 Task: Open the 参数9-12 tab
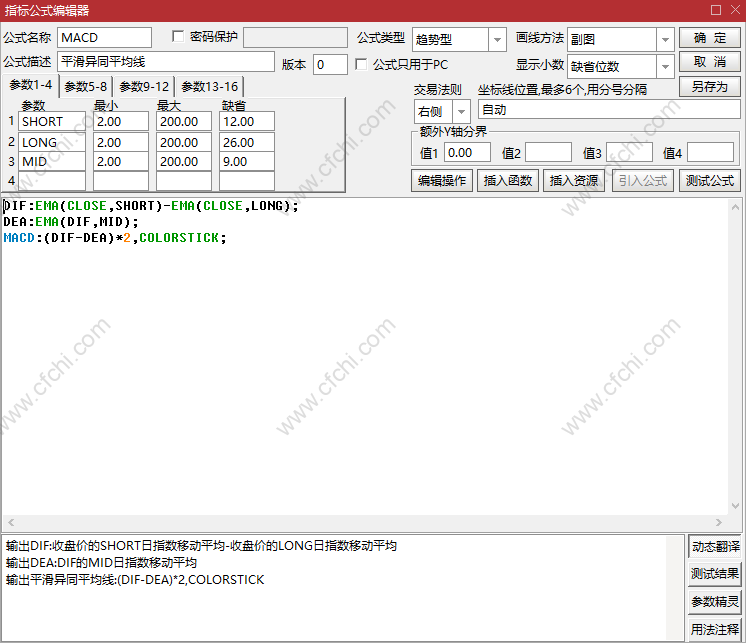pyautogui.click(x=144, y=87)
